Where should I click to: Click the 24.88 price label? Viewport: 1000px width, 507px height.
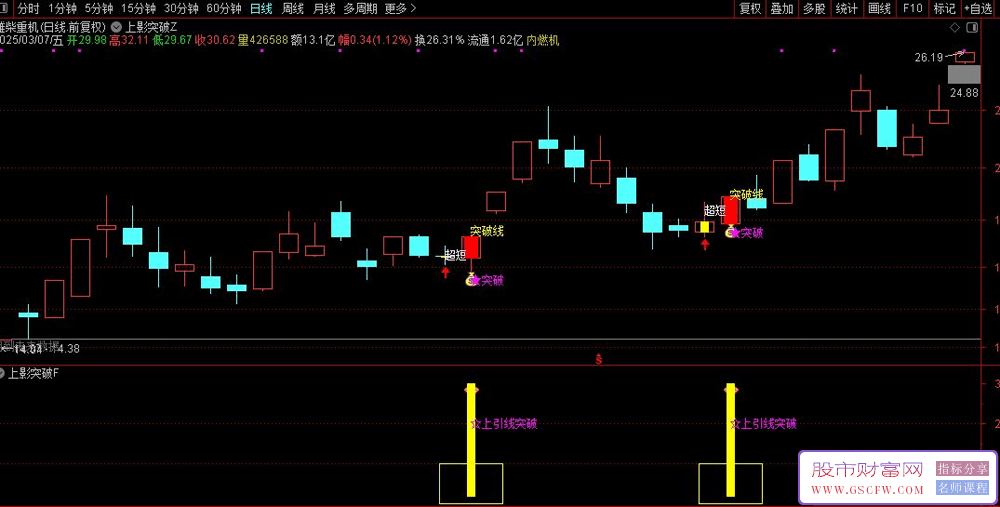pos(964,92)
